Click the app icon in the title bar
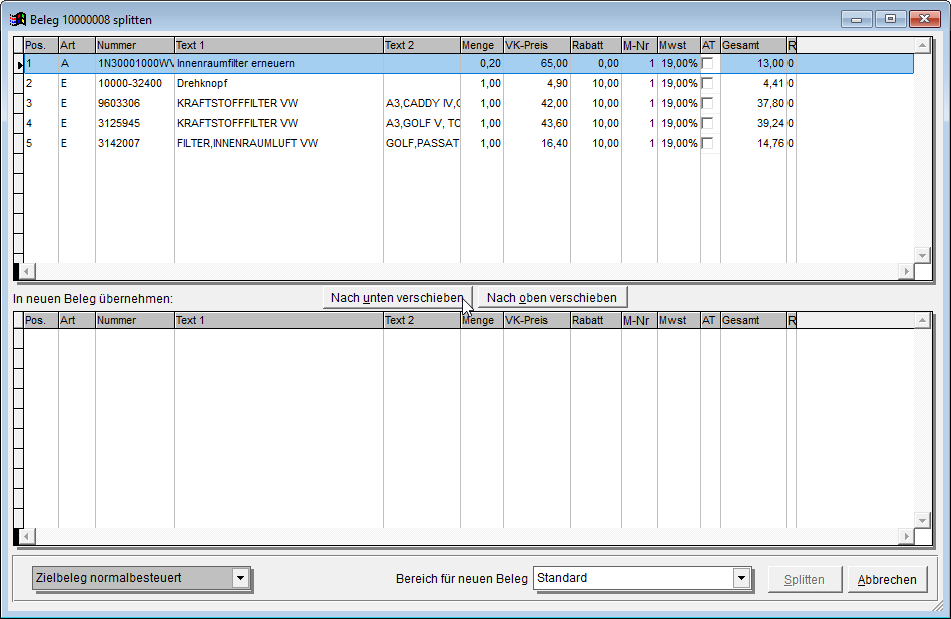Screen dimensions: 951x619 (x=17, y=19)
